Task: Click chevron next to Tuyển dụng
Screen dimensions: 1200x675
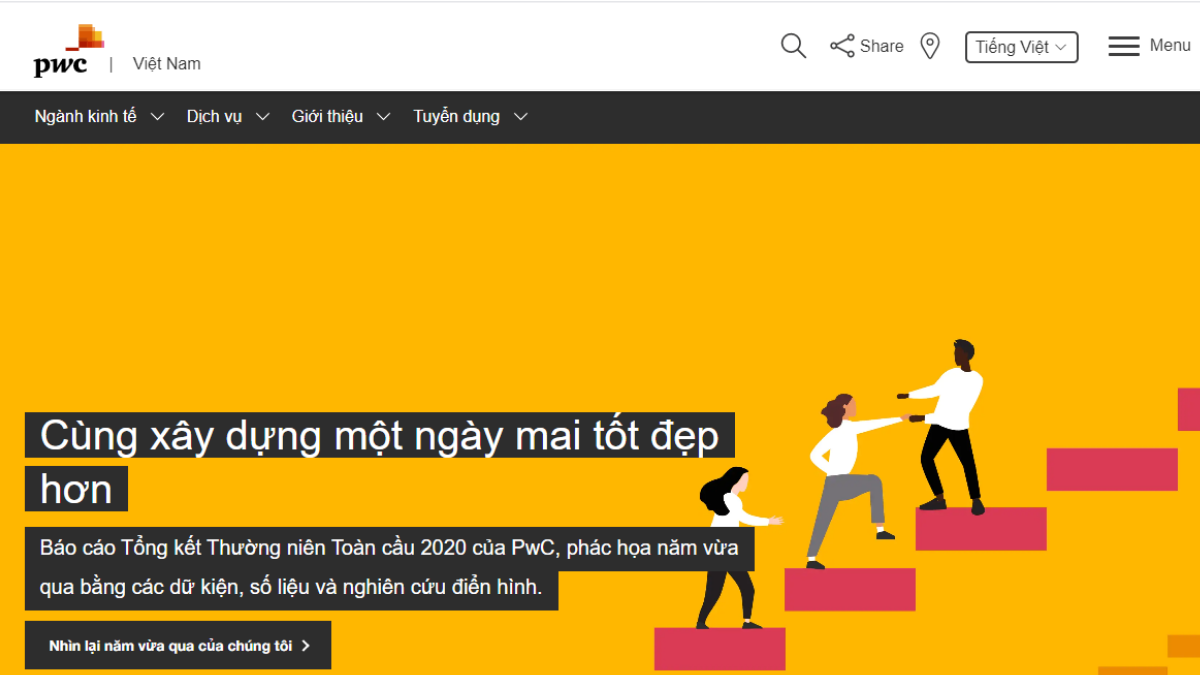Action: 520,117
